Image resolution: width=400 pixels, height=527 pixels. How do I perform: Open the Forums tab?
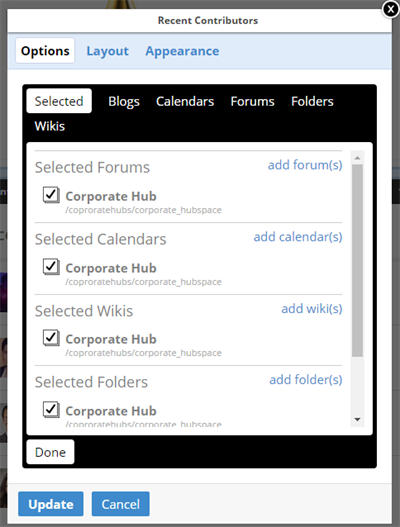point(252,101)
